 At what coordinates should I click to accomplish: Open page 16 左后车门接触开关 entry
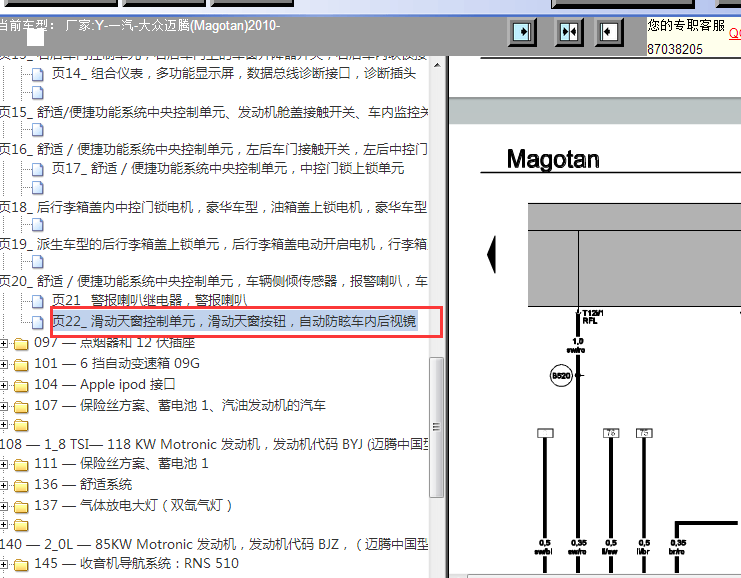click(x=214, y=149)
